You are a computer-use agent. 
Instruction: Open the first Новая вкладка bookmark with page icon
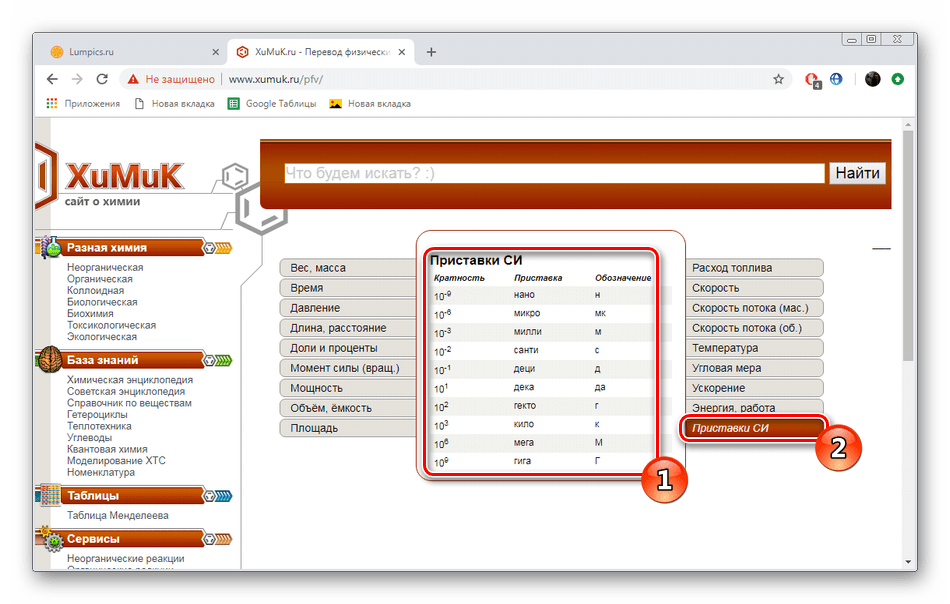point(174,104)
